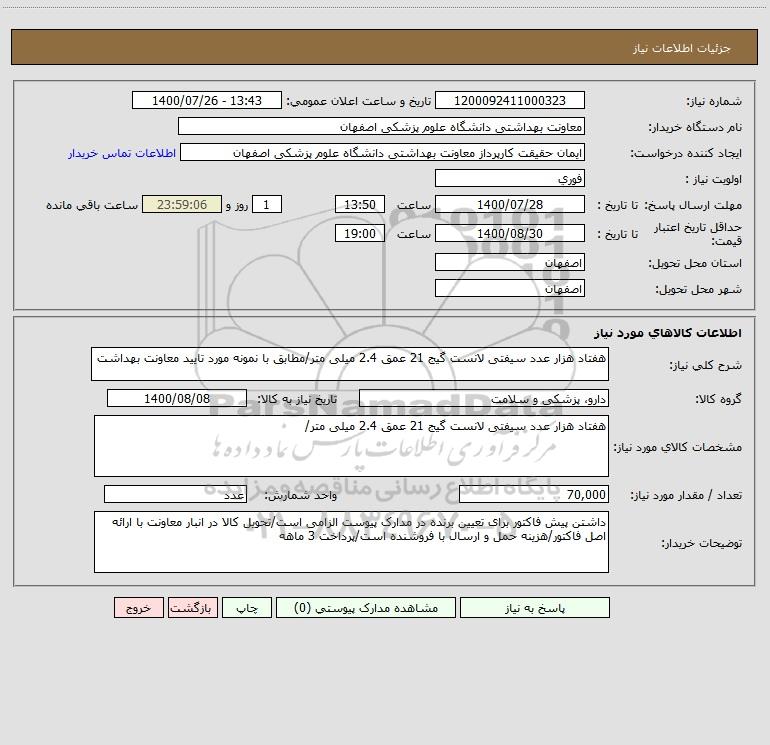Click the quantity field 70,000

534,495
